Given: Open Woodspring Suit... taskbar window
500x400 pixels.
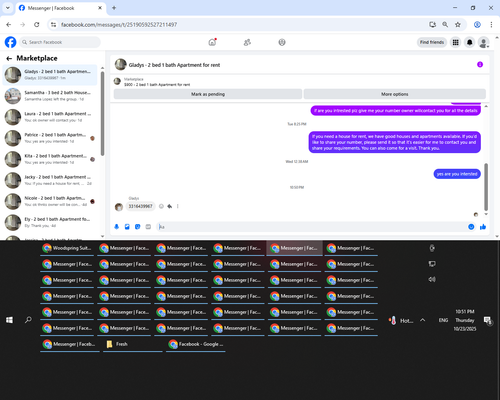Looking at the screenshot, I should (x=68, y=248).
